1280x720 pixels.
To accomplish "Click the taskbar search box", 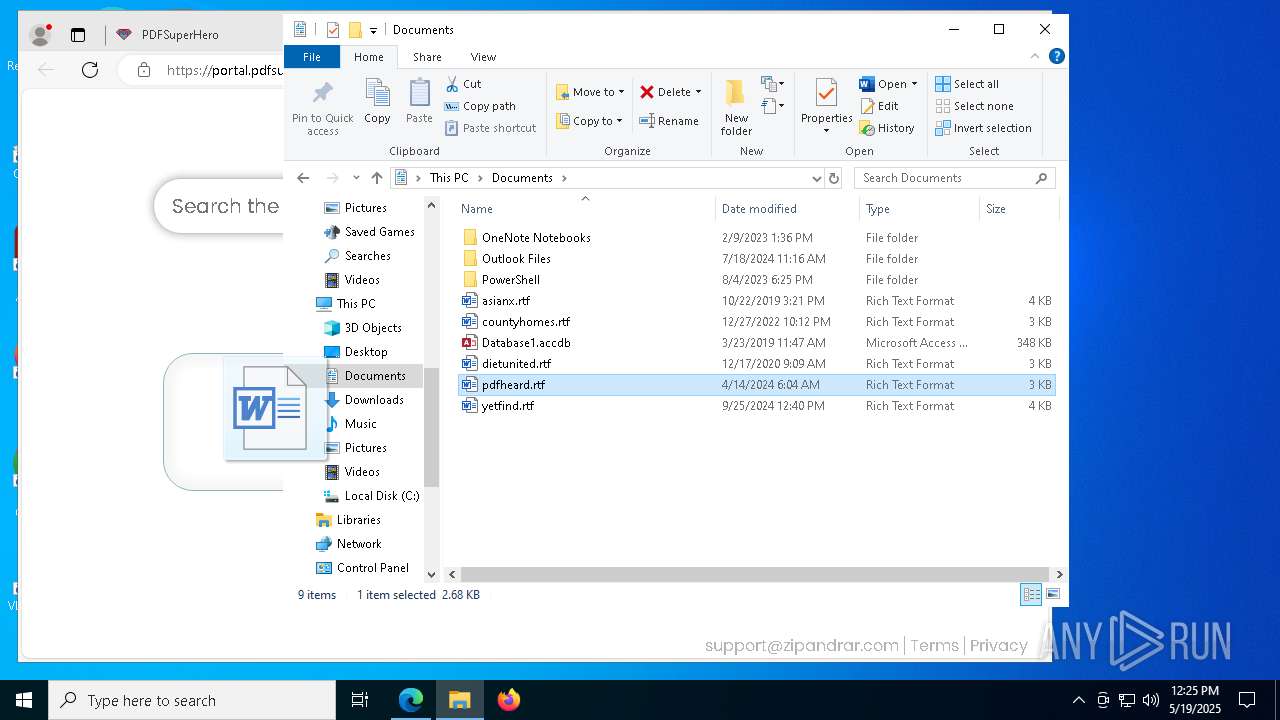I will pos(192,700).
